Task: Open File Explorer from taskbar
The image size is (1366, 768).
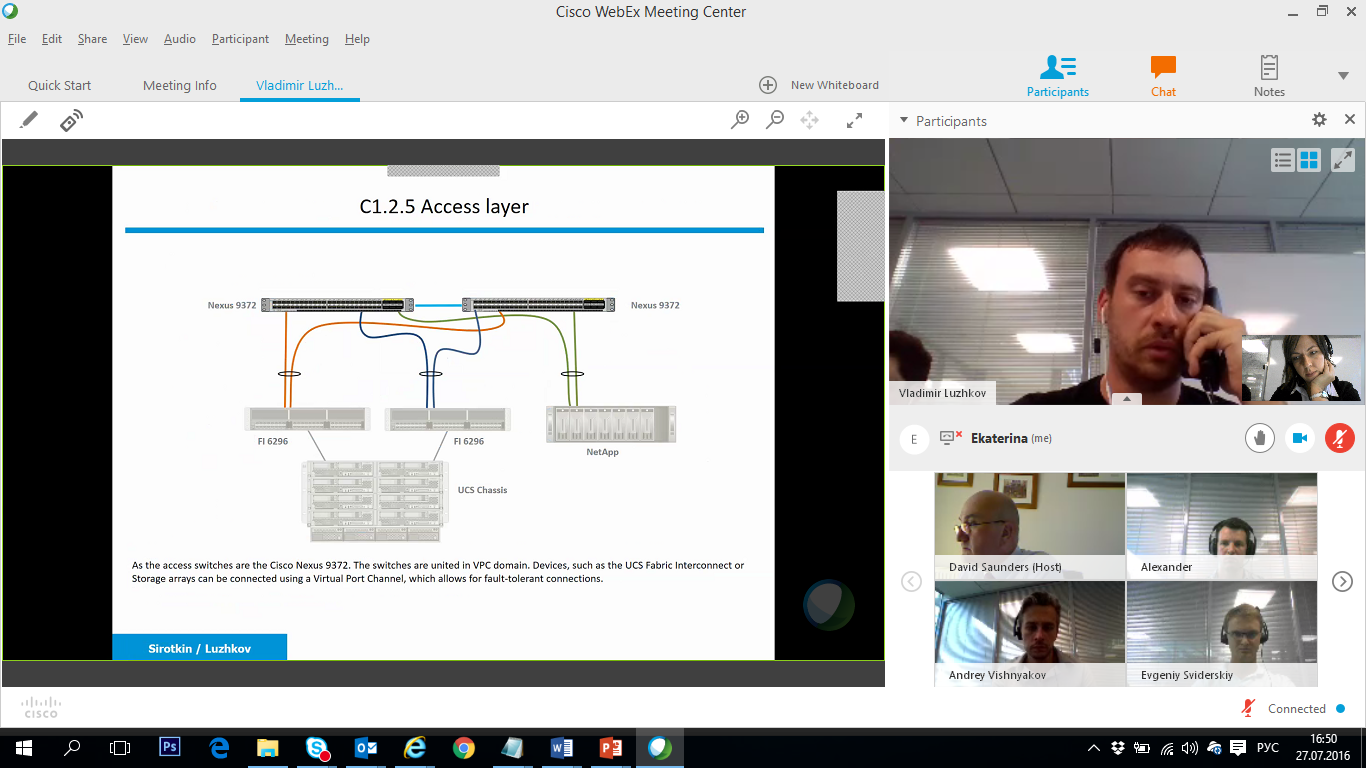Action: pyautogui.click(x=268, y=747)
